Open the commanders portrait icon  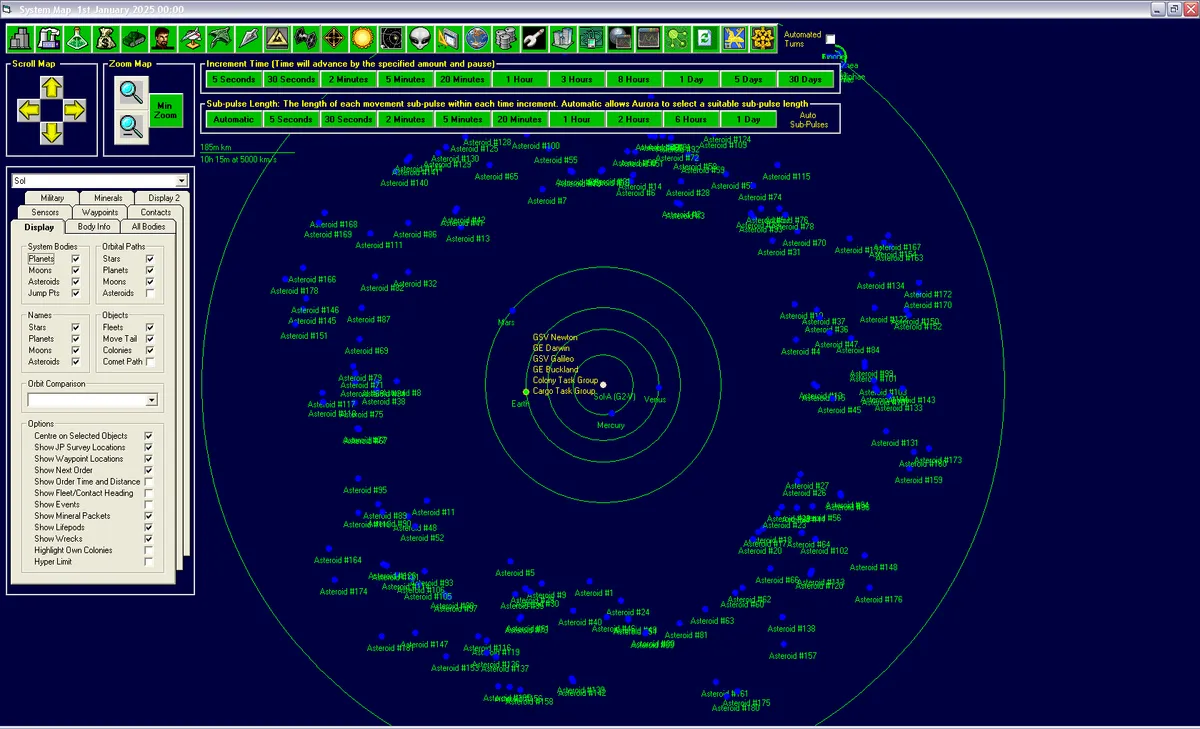(x=163, y=38)
